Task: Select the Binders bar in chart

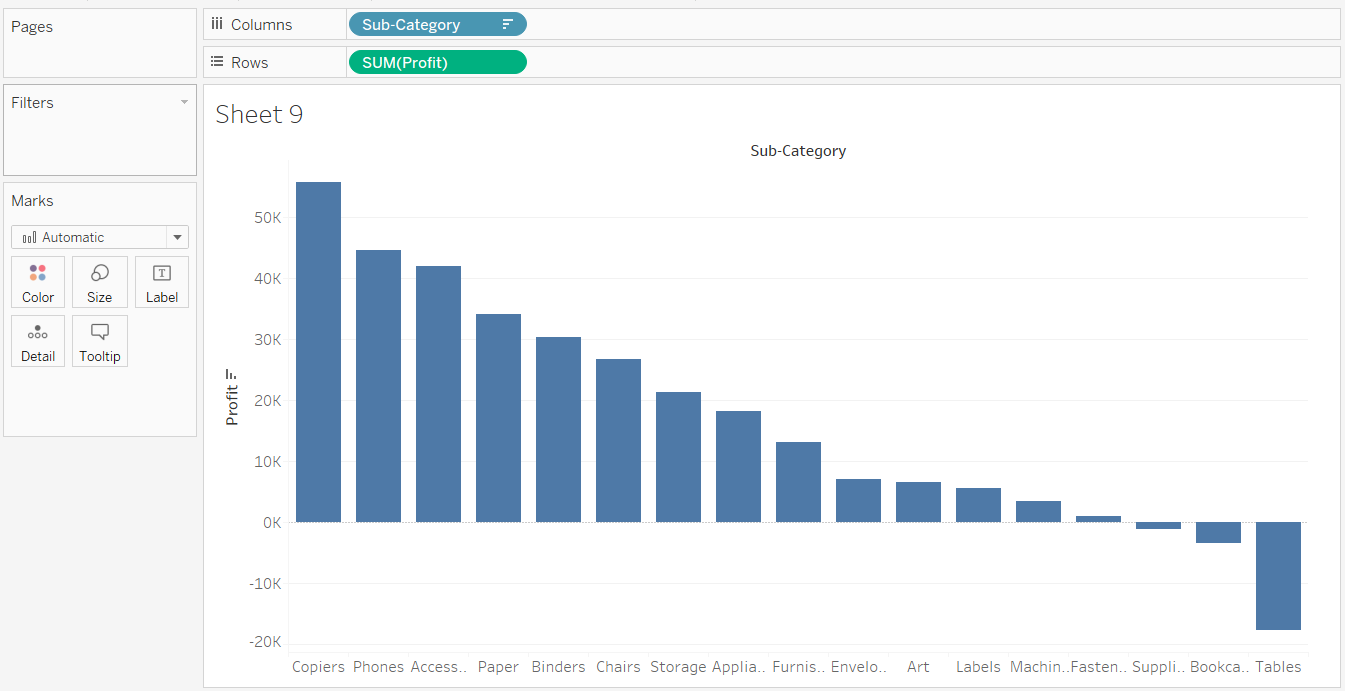Action: [558, 430]
